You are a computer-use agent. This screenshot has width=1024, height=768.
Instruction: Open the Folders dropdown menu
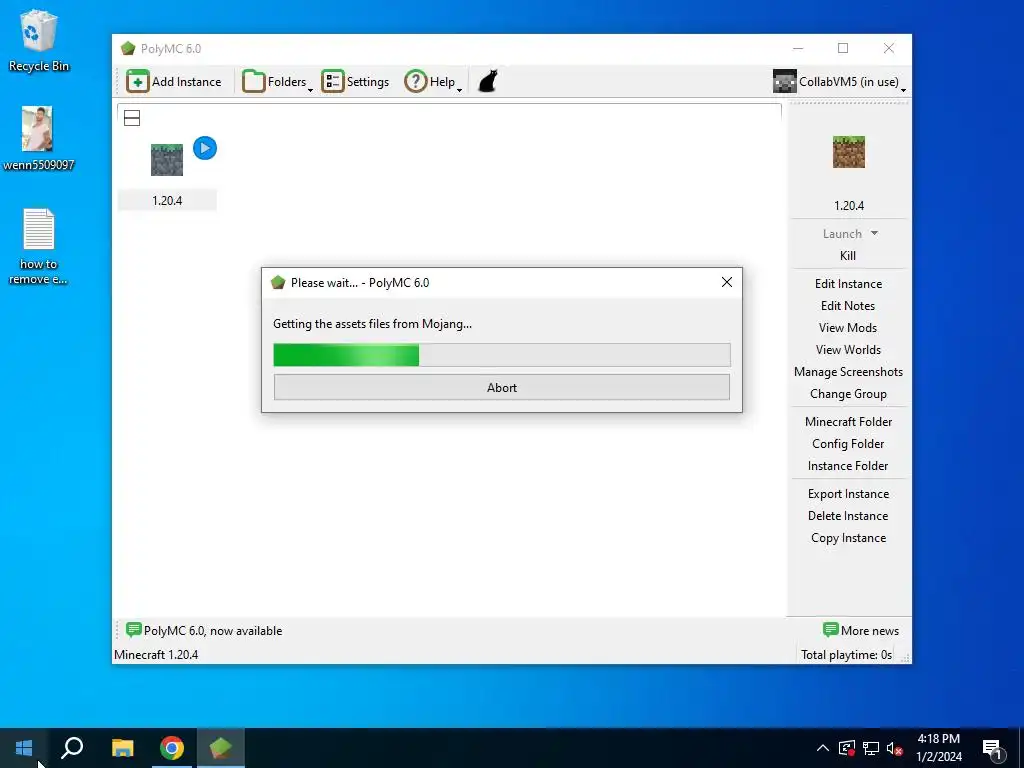click(x=277, y=82)
